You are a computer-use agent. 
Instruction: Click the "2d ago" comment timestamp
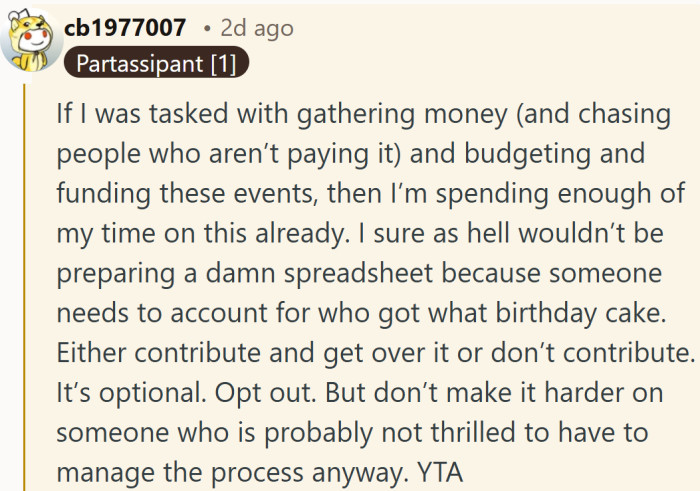coord(257,29)
